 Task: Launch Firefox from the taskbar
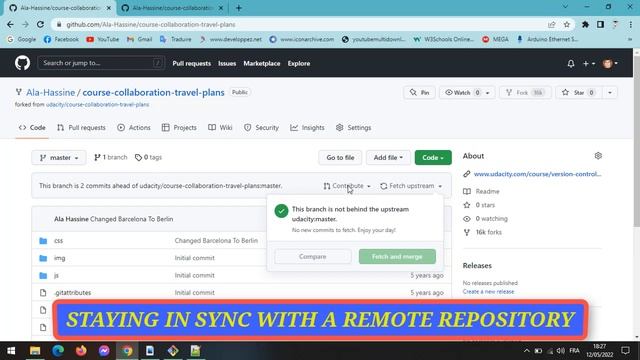81,351
